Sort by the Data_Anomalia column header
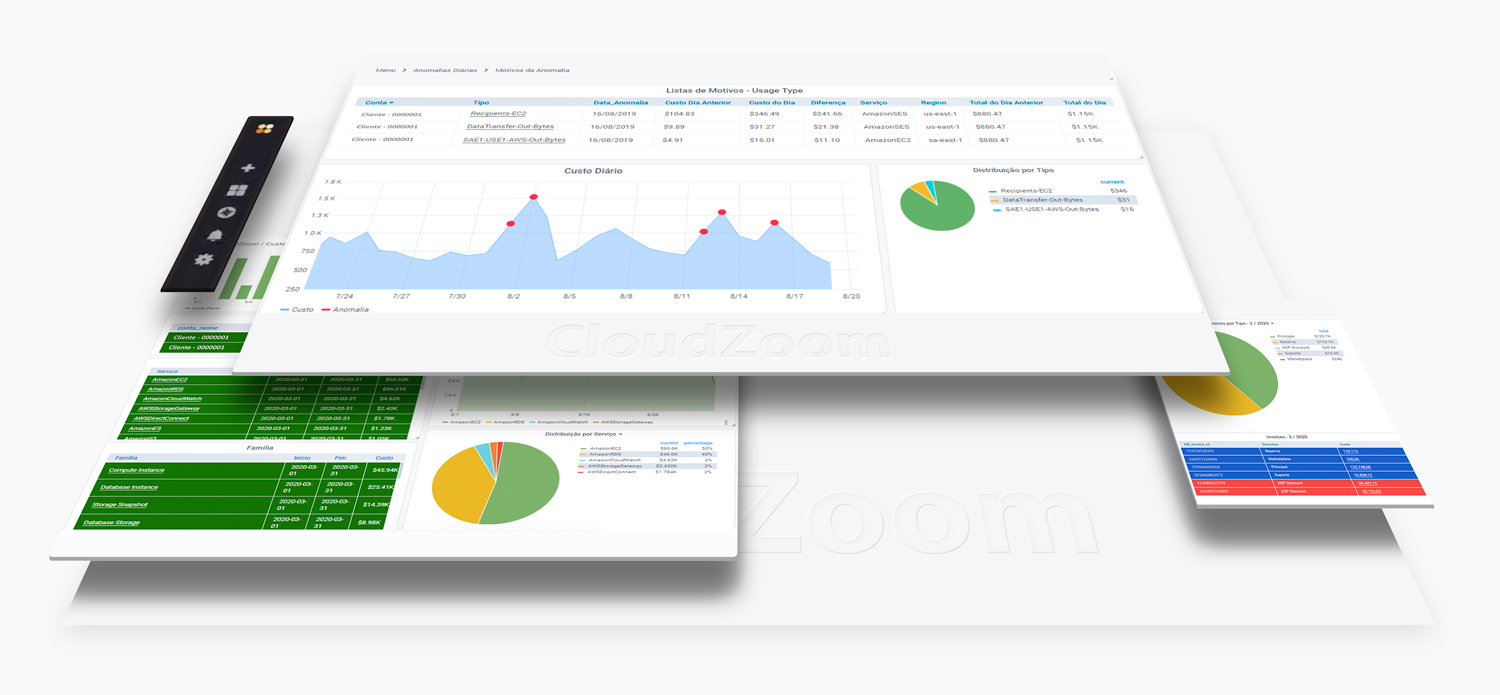The width and height of the screenshot is (1500, 695). (x=620, y=102)
